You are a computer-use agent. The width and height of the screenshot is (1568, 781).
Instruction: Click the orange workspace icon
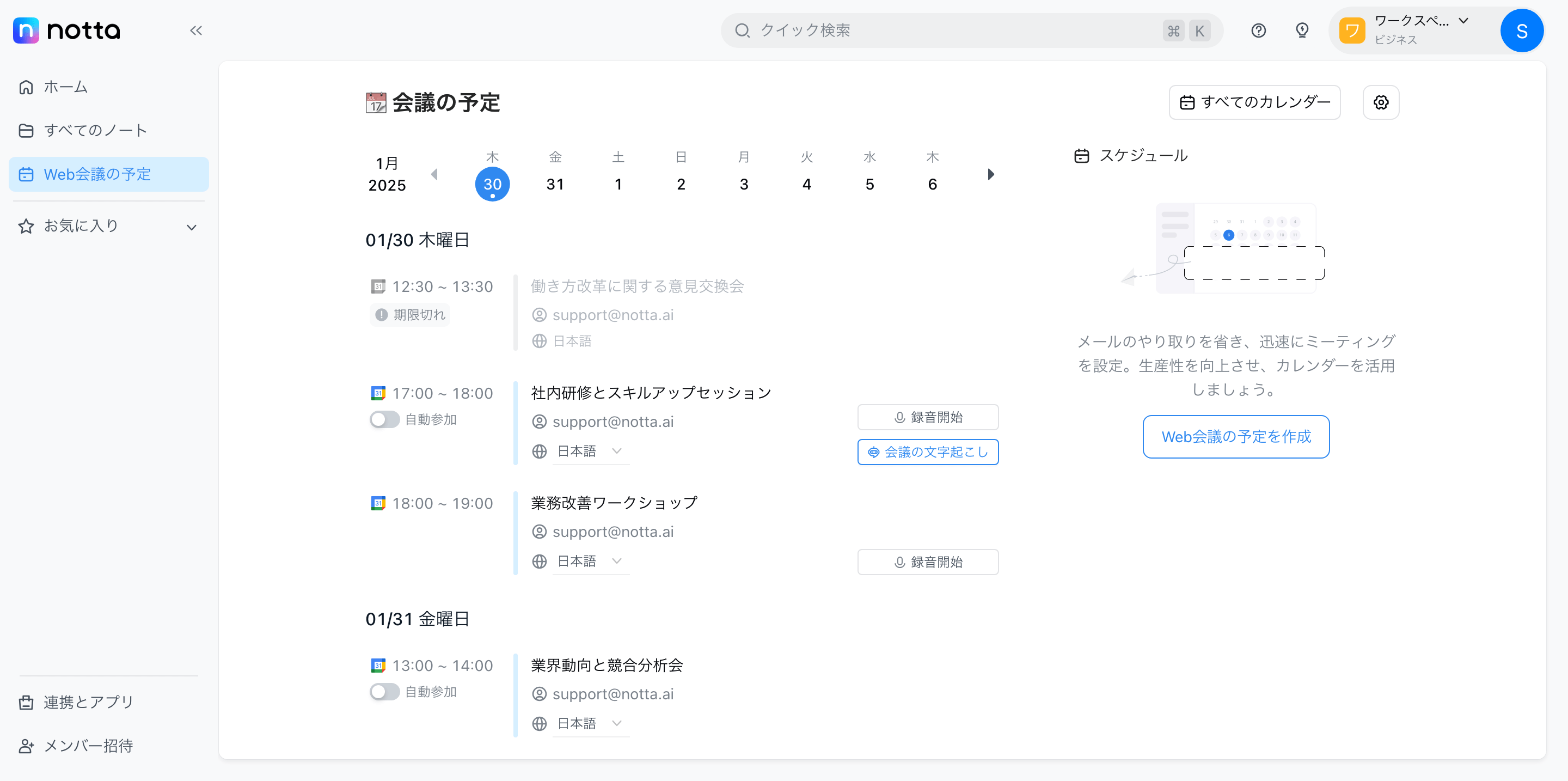pyautogui.click(x=1352, y=30)
